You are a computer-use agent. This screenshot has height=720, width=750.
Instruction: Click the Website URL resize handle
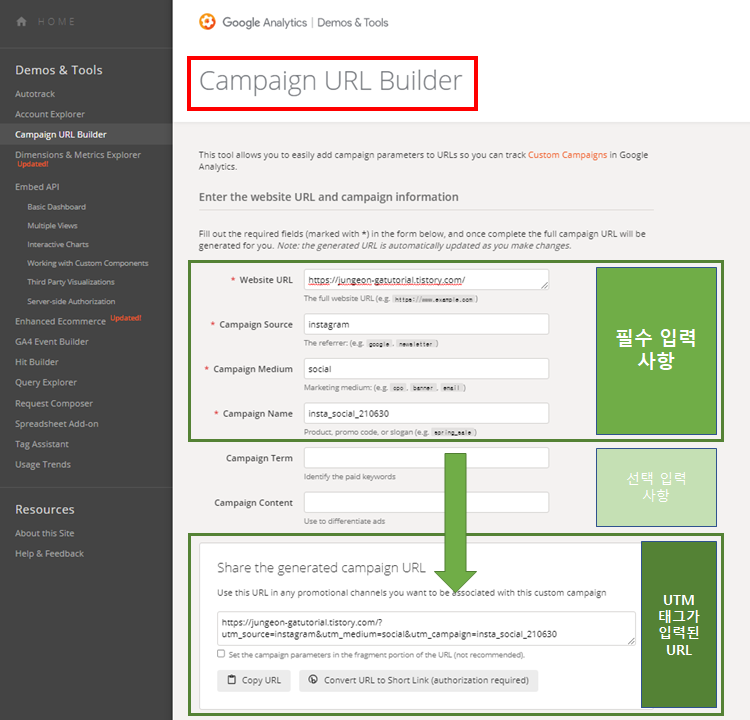(x=544, y=286)
